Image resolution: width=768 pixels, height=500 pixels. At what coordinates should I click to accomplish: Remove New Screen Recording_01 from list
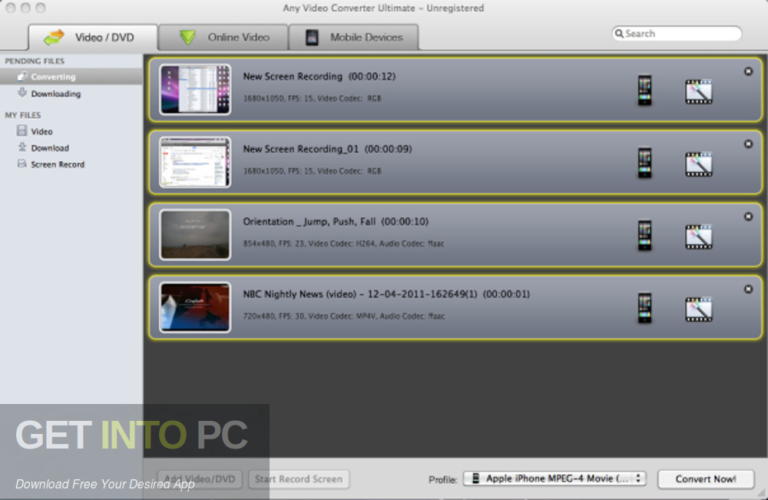[x=748, y=144]
